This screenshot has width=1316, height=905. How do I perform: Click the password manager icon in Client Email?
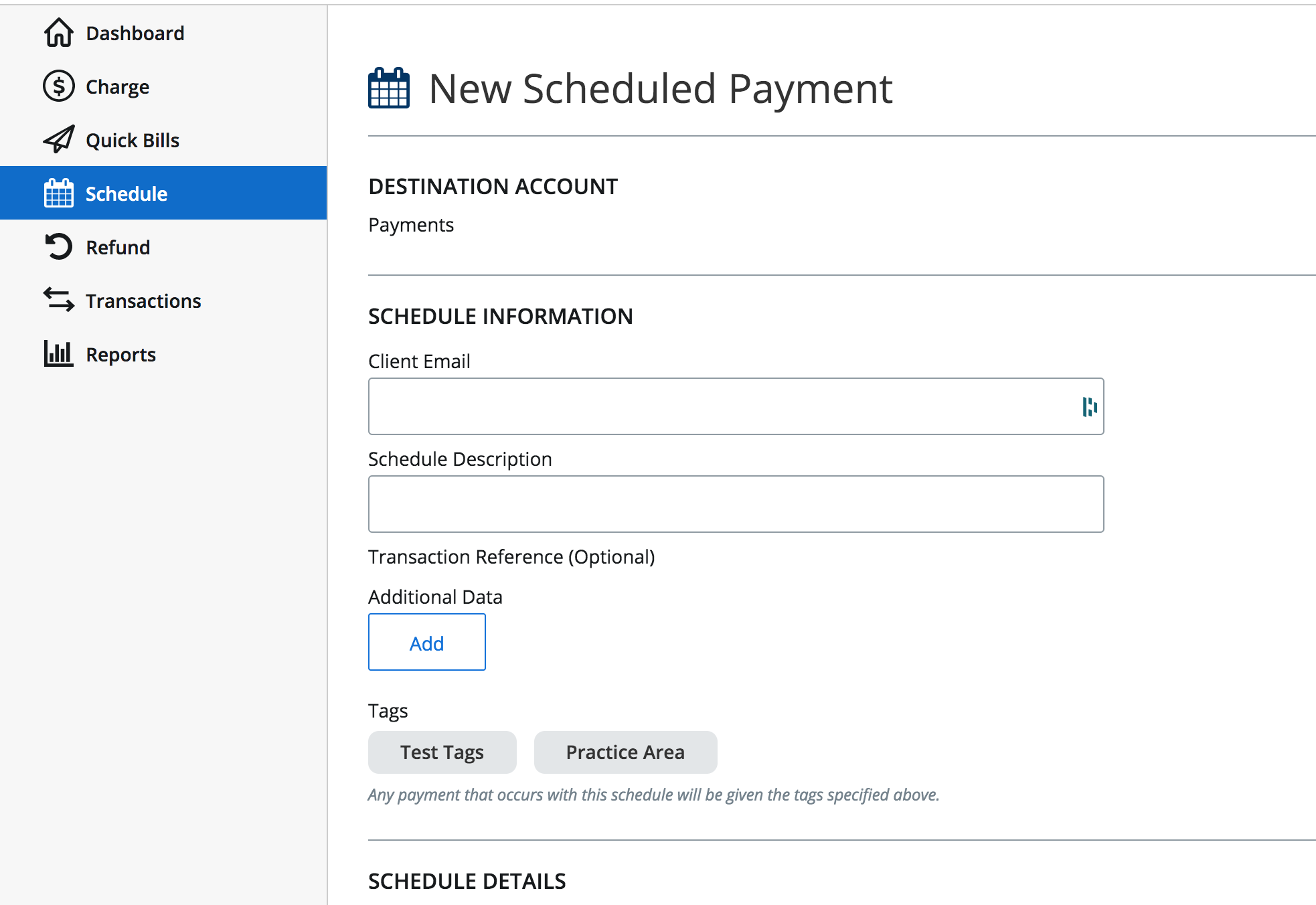coord(1089,406)
